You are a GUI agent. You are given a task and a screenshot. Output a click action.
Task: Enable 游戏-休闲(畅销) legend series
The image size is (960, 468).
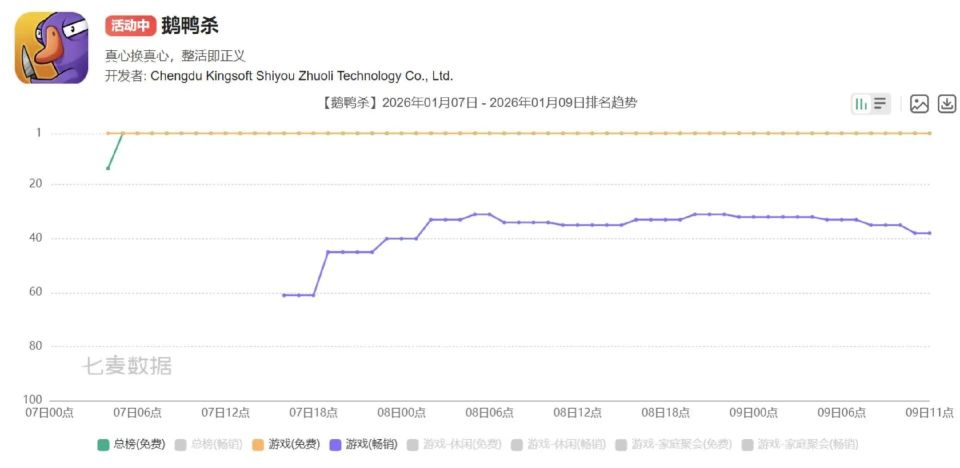(557, 444)
